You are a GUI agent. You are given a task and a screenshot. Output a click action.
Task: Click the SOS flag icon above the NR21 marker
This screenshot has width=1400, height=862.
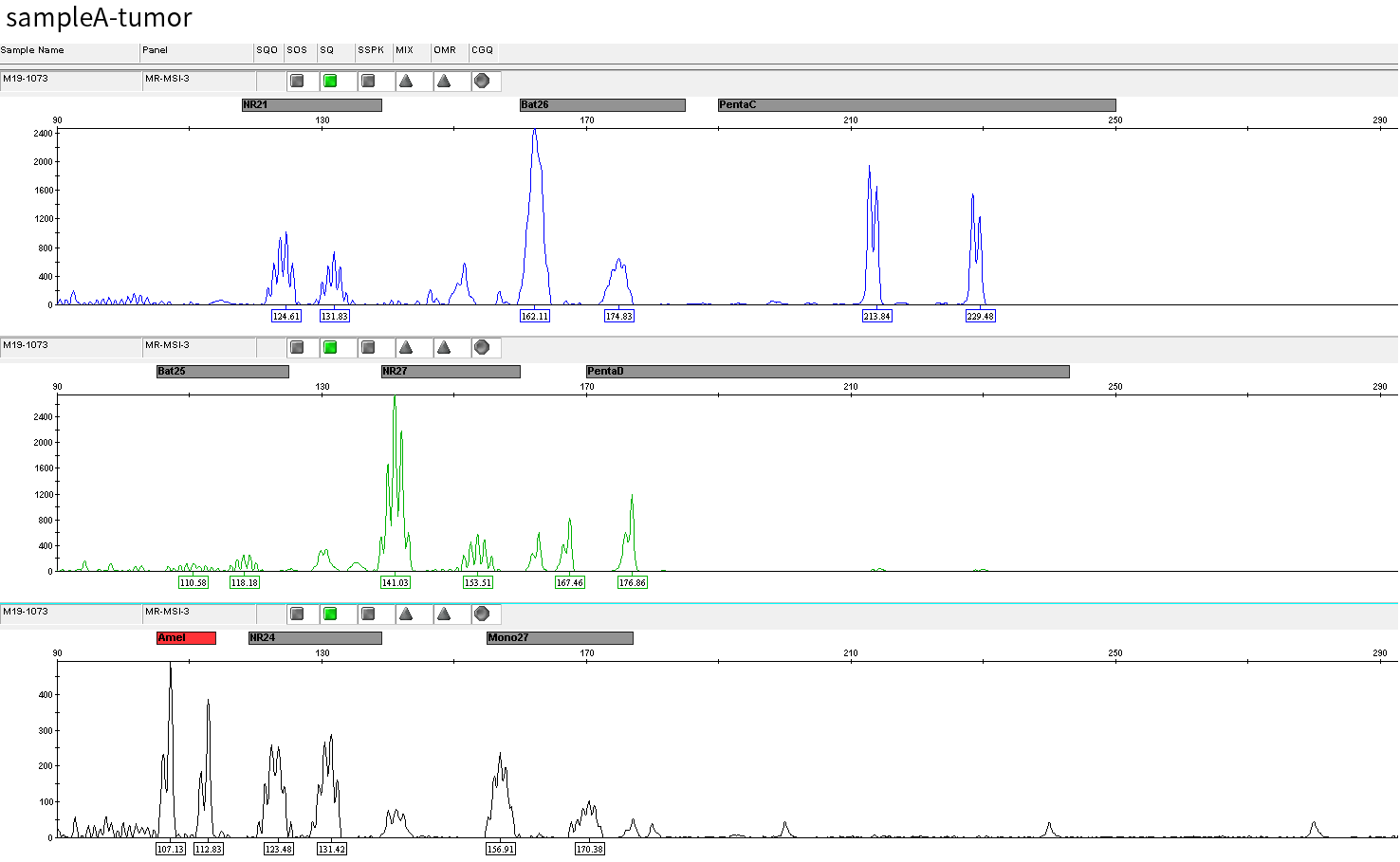point(298,82)
